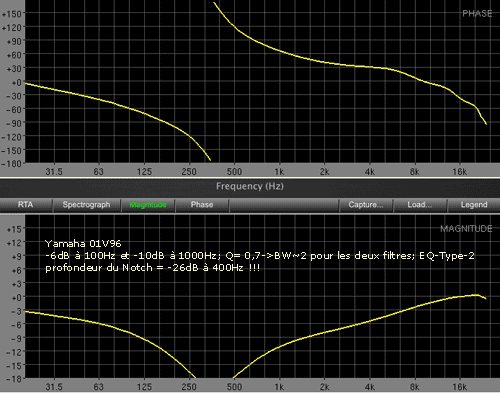Click the PHASE label in upper graph
Image resolution: width=500 pixels, height=393 pixels.
[x=477, y=14]
